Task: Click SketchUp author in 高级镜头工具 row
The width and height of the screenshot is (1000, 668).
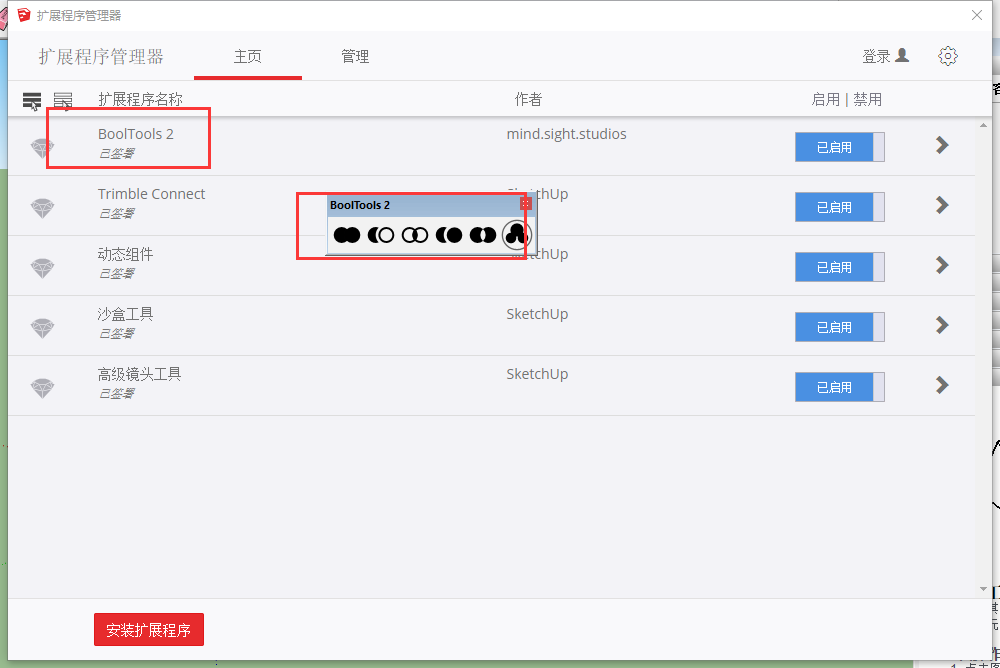Action: click(x=537, y=374)
